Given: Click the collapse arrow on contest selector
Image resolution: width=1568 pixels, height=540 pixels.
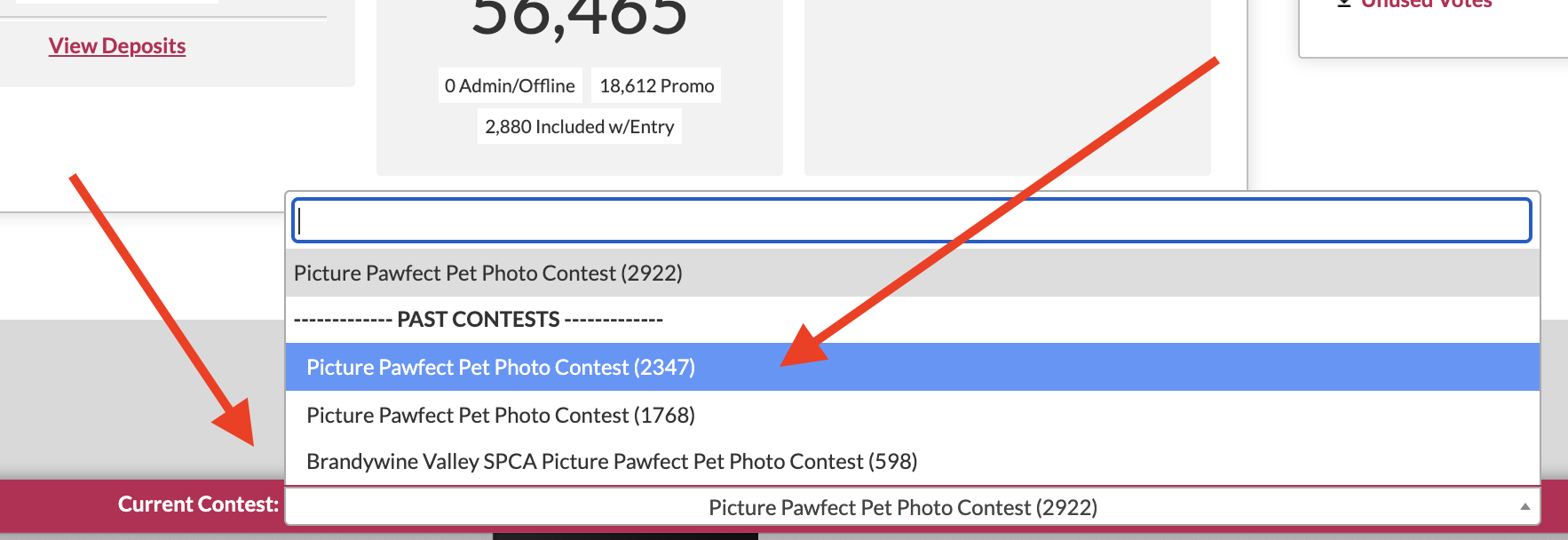Looking at the screenshot, I should [1524, 506].
